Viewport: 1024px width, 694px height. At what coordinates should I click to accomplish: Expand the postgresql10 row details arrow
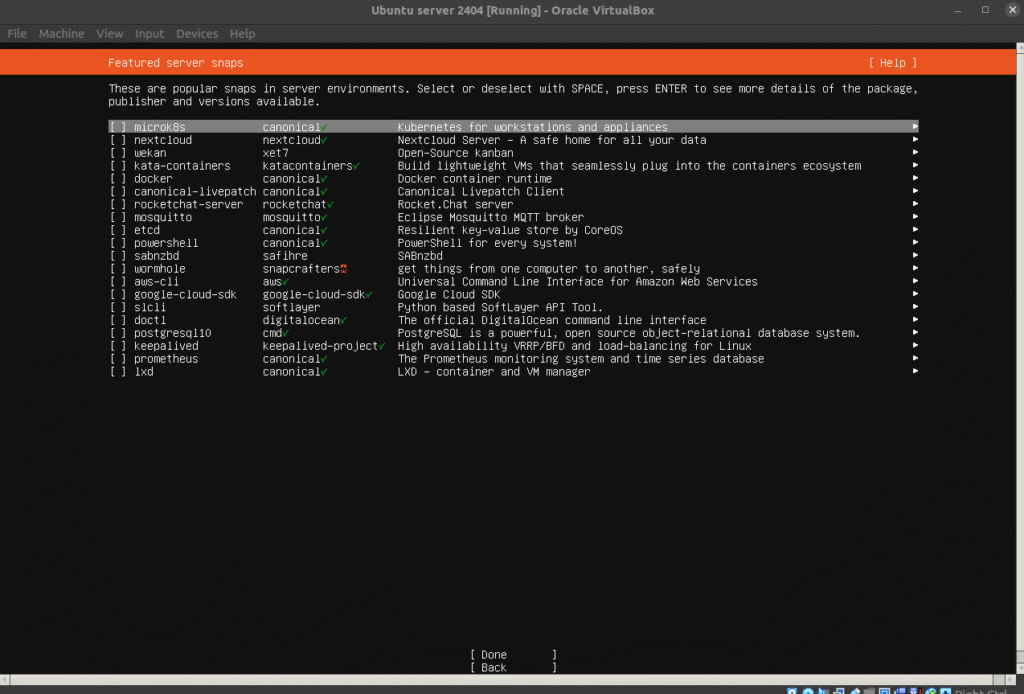coord(914,333)
